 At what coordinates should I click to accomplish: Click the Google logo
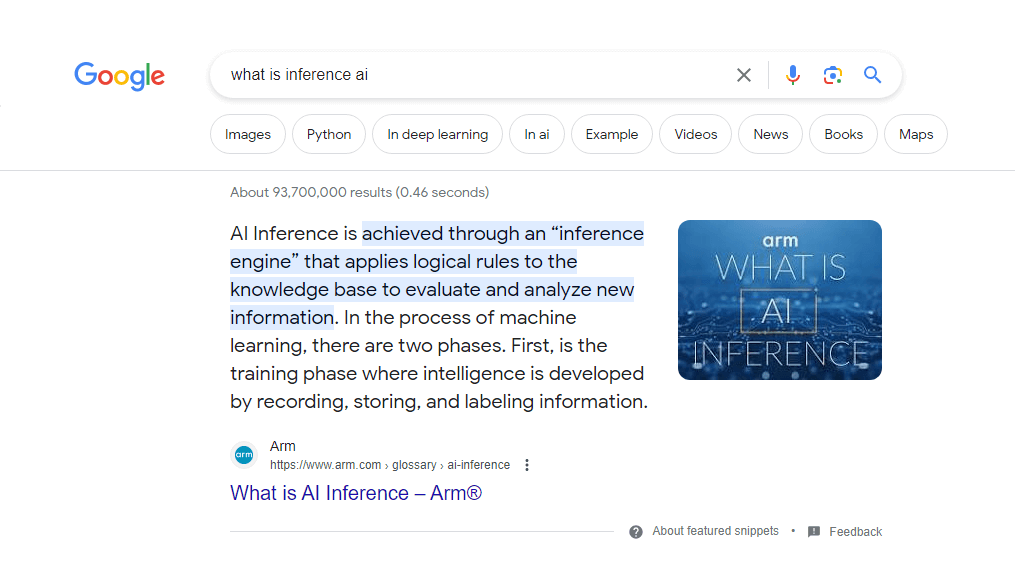coord(119,76)
